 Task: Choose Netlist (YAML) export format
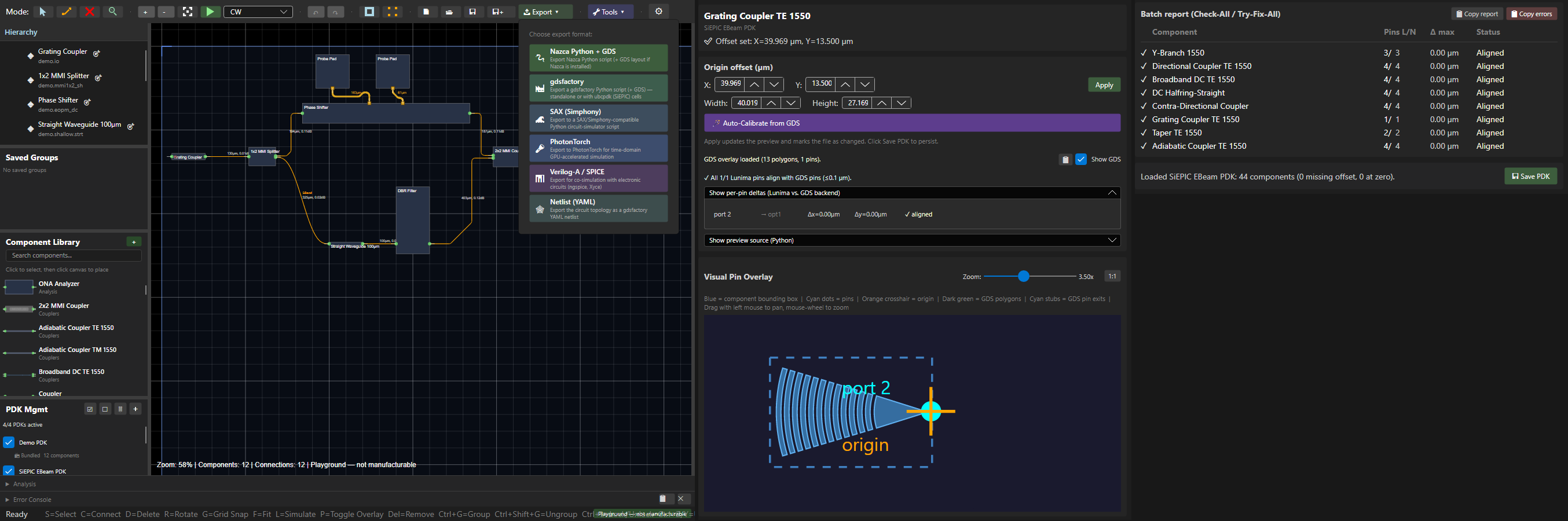click(598, 209)
